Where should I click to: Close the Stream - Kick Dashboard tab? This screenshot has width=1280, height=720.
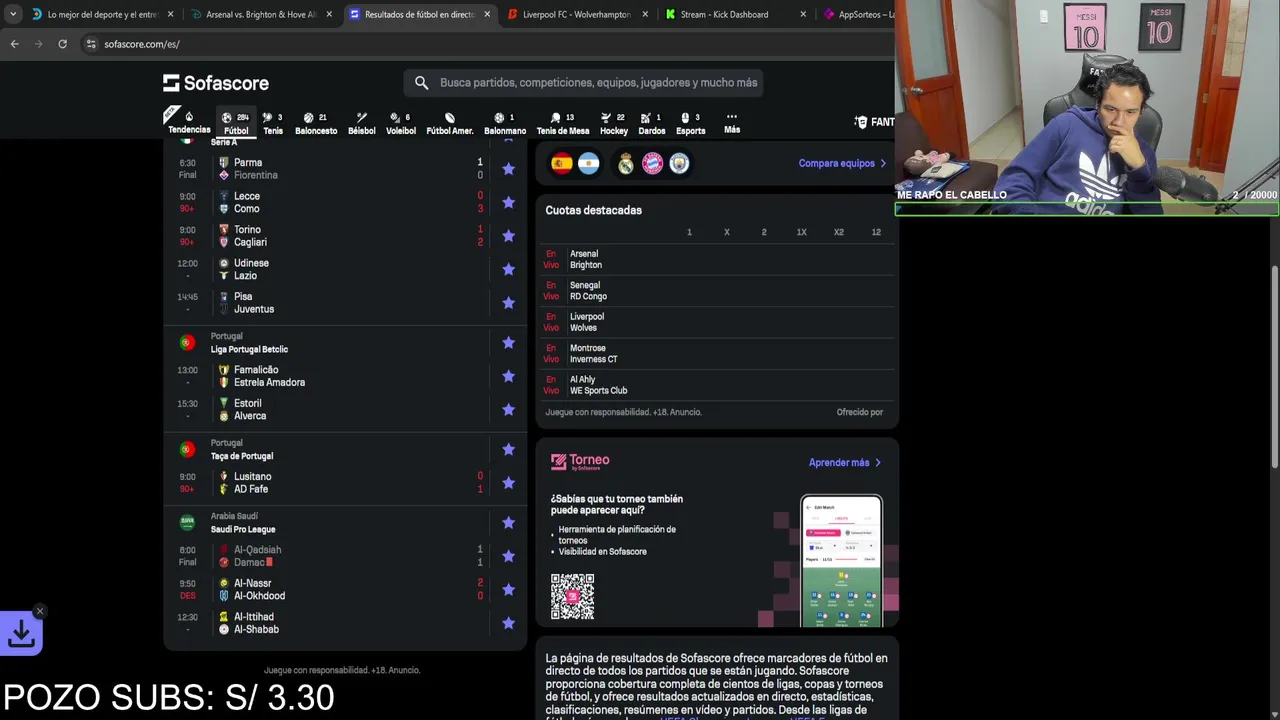(803, 14)
